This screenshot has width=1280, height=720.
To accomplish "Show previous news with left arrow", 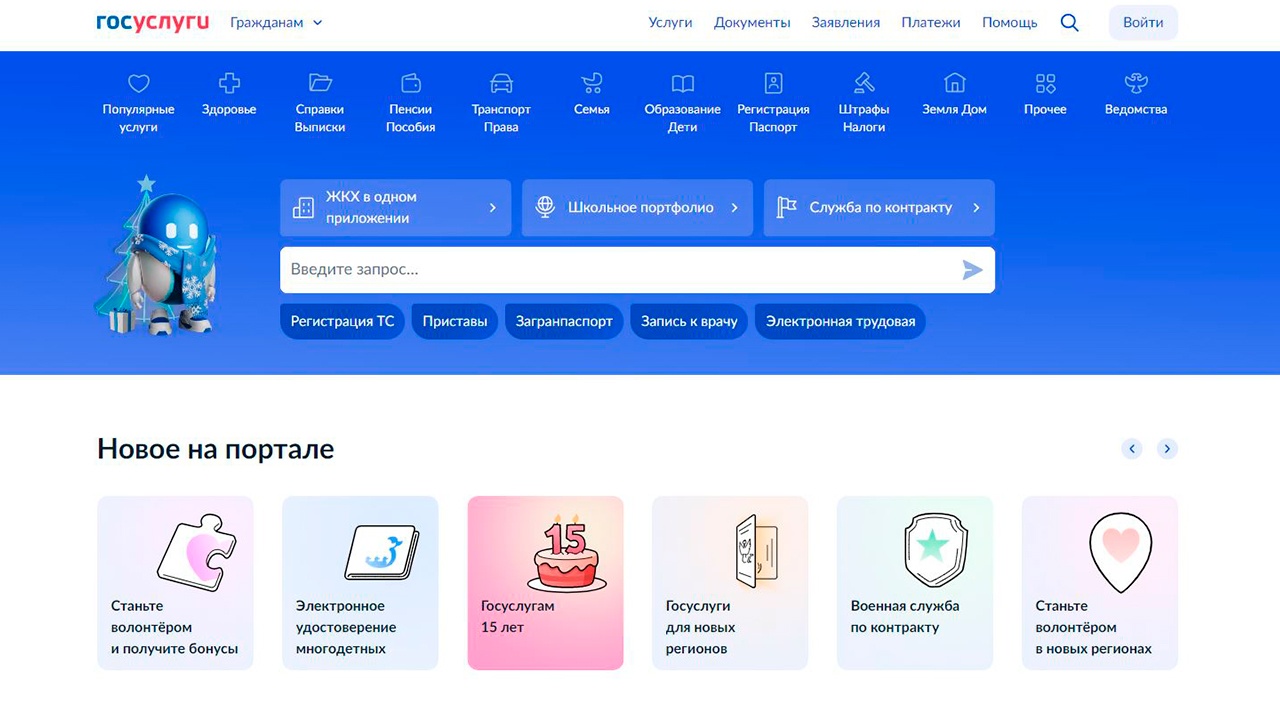I will 1132,449.
